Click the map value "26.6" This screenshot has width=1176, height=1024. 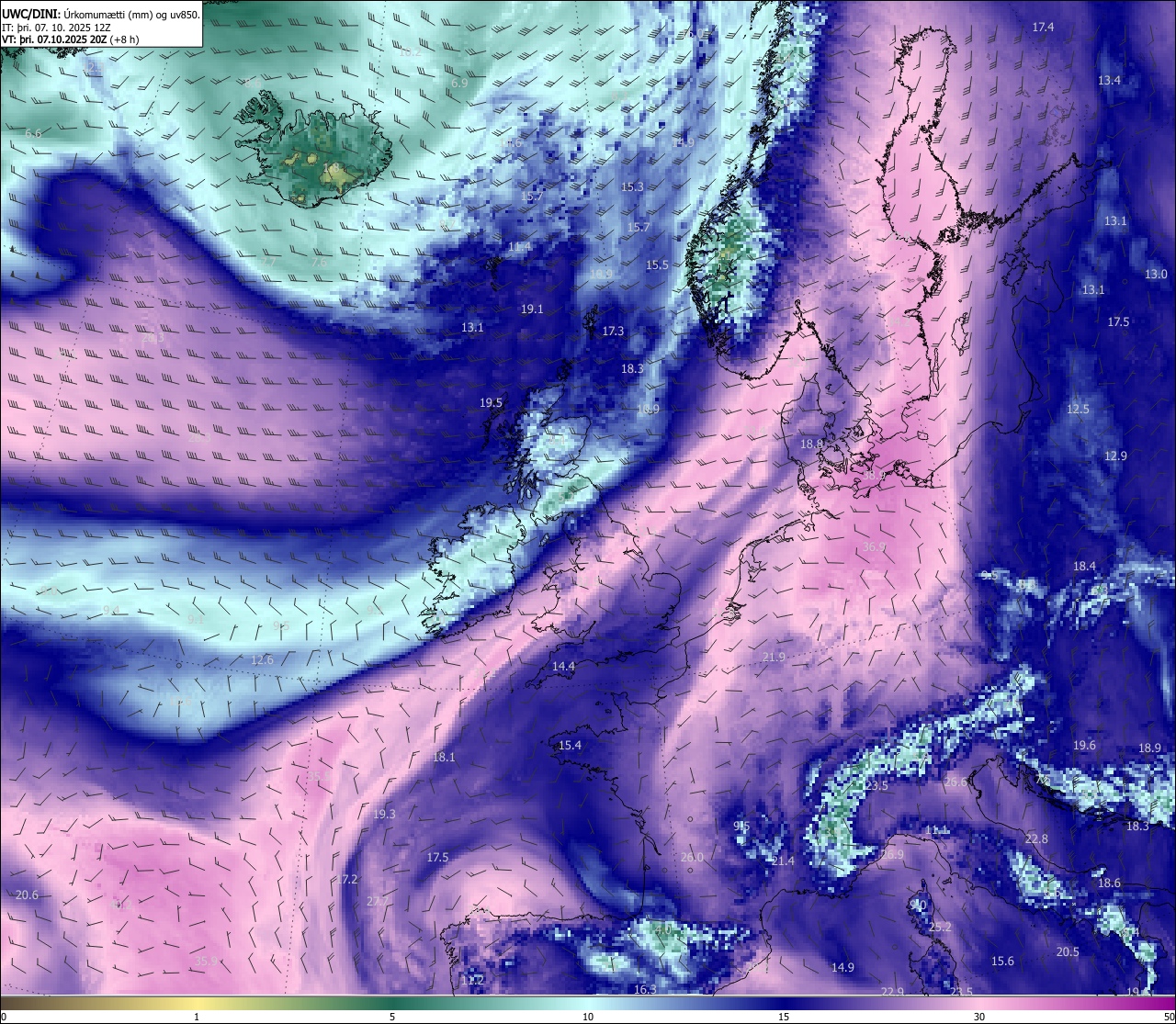click(x=955, y=782)
